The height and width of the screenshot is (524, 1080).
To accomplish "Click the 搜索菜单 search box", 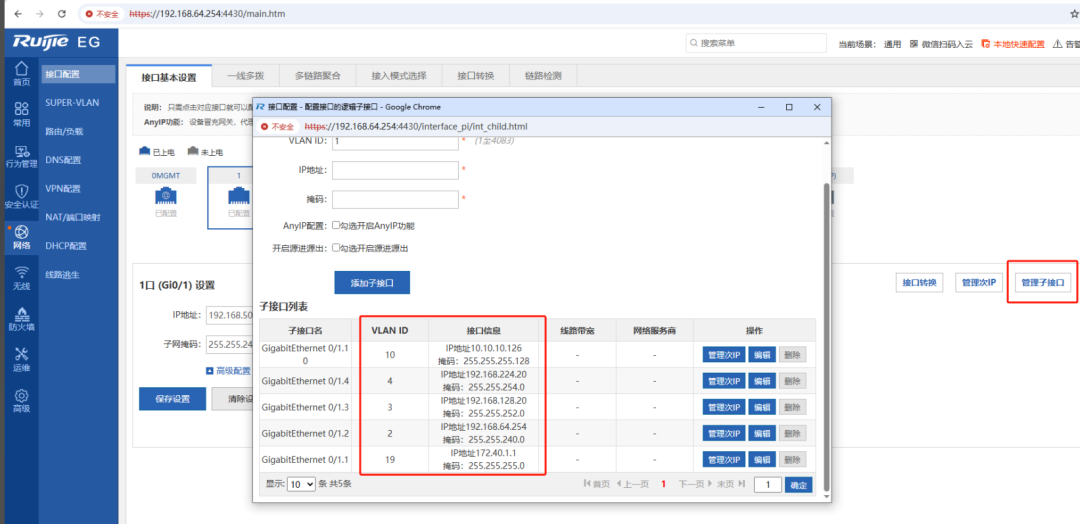I will (x=756, y=43).
